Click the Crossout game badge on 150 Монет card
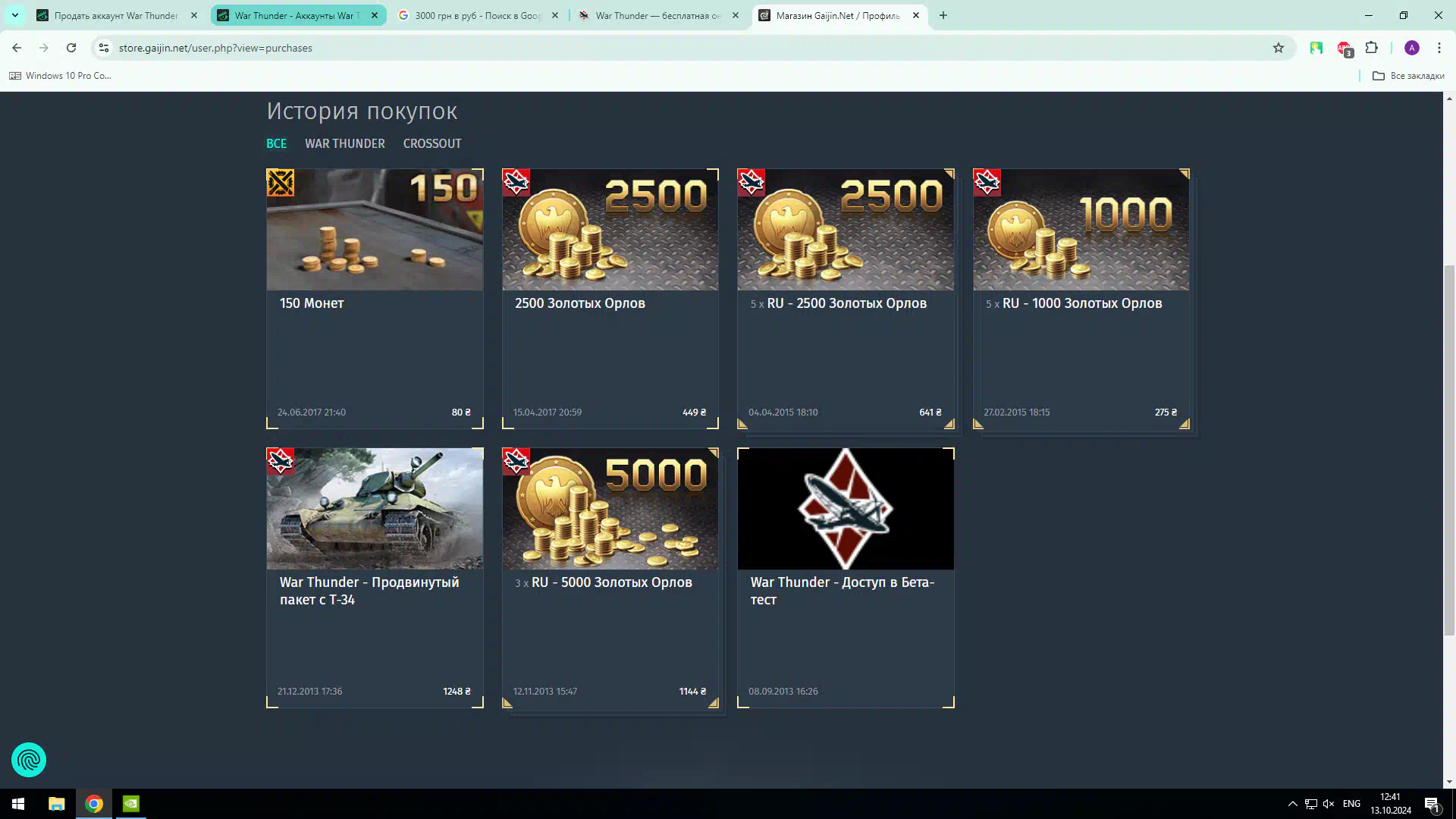This screenshot has height=819, width=1456. pos(281,183)
